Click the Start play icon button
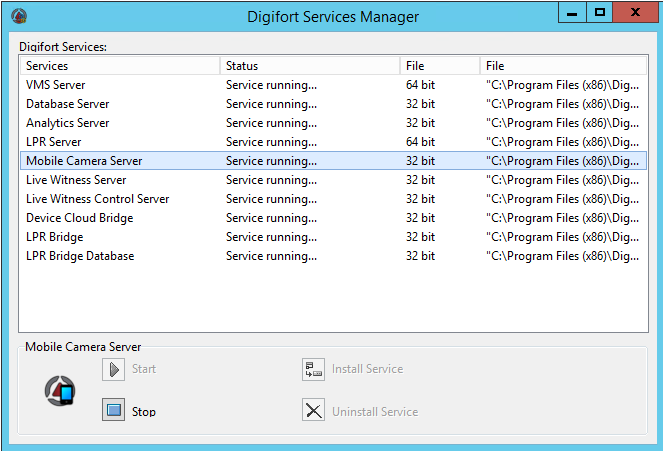Screen dimensions: 663x451 pos(113,369)
